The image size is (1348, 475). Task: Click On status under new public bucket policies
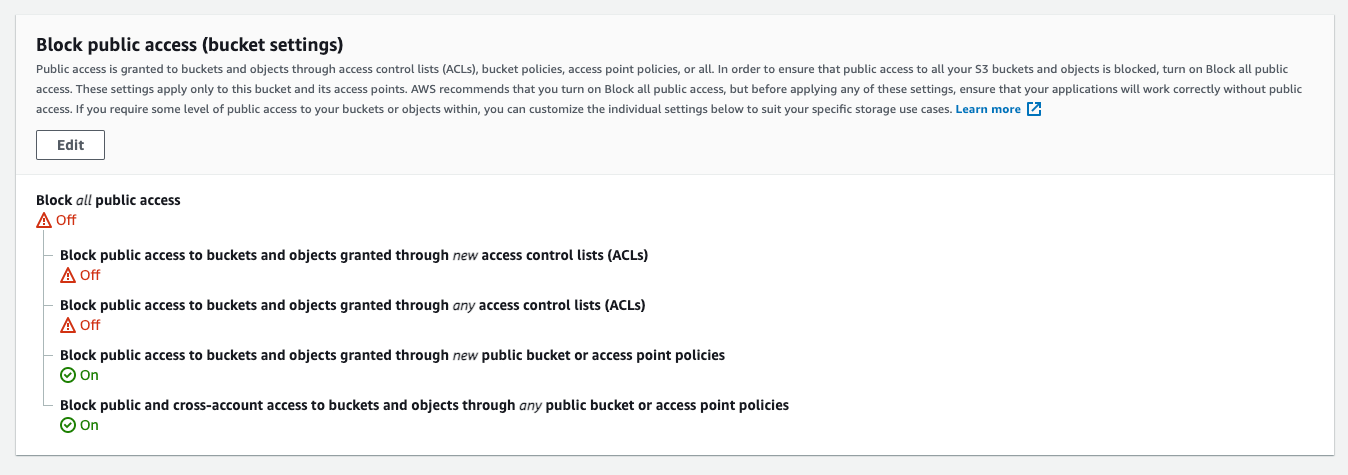89,375
